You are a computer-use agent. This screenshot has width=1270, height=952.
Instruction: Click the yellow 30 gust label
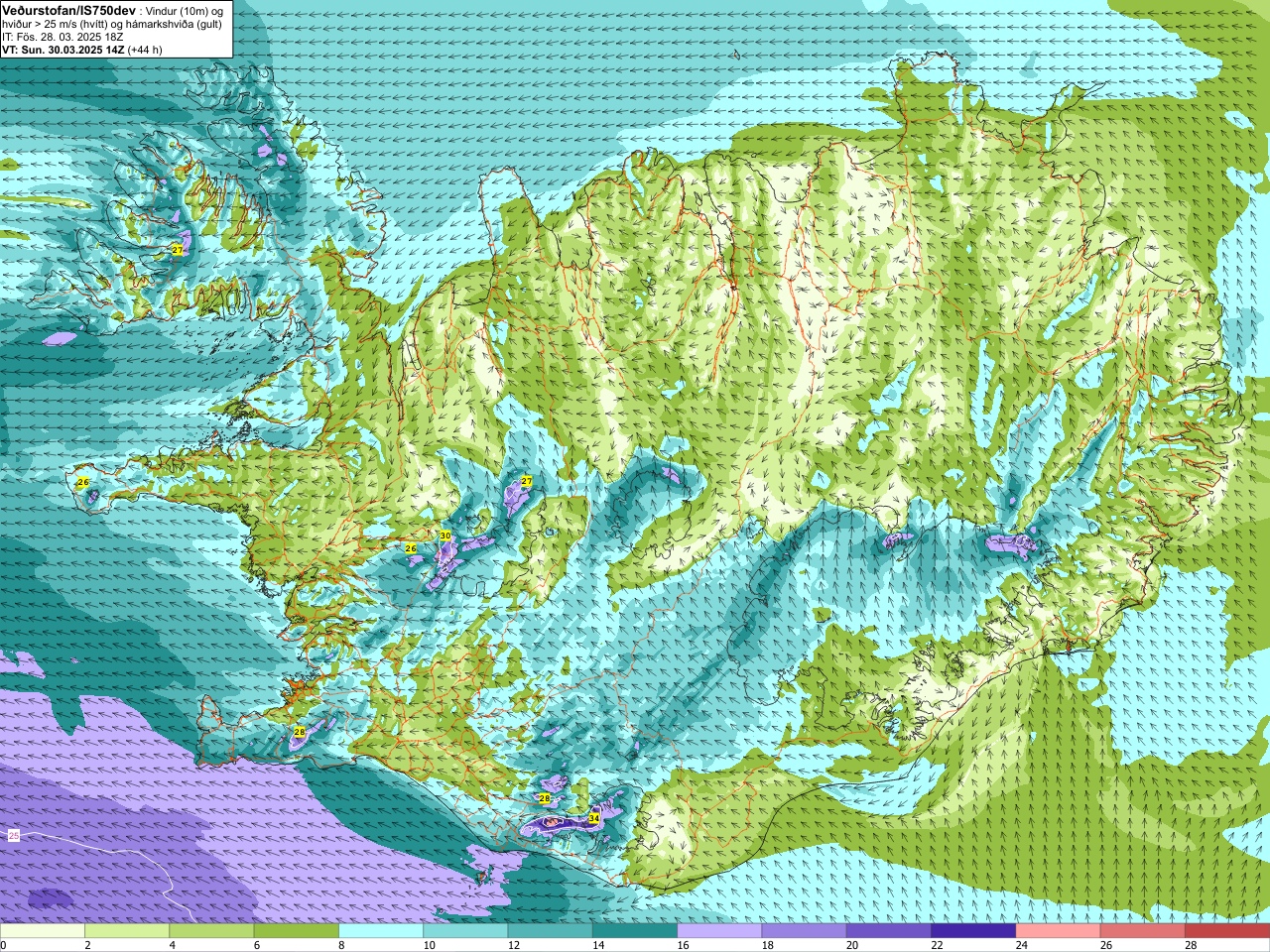coord(445,535)
